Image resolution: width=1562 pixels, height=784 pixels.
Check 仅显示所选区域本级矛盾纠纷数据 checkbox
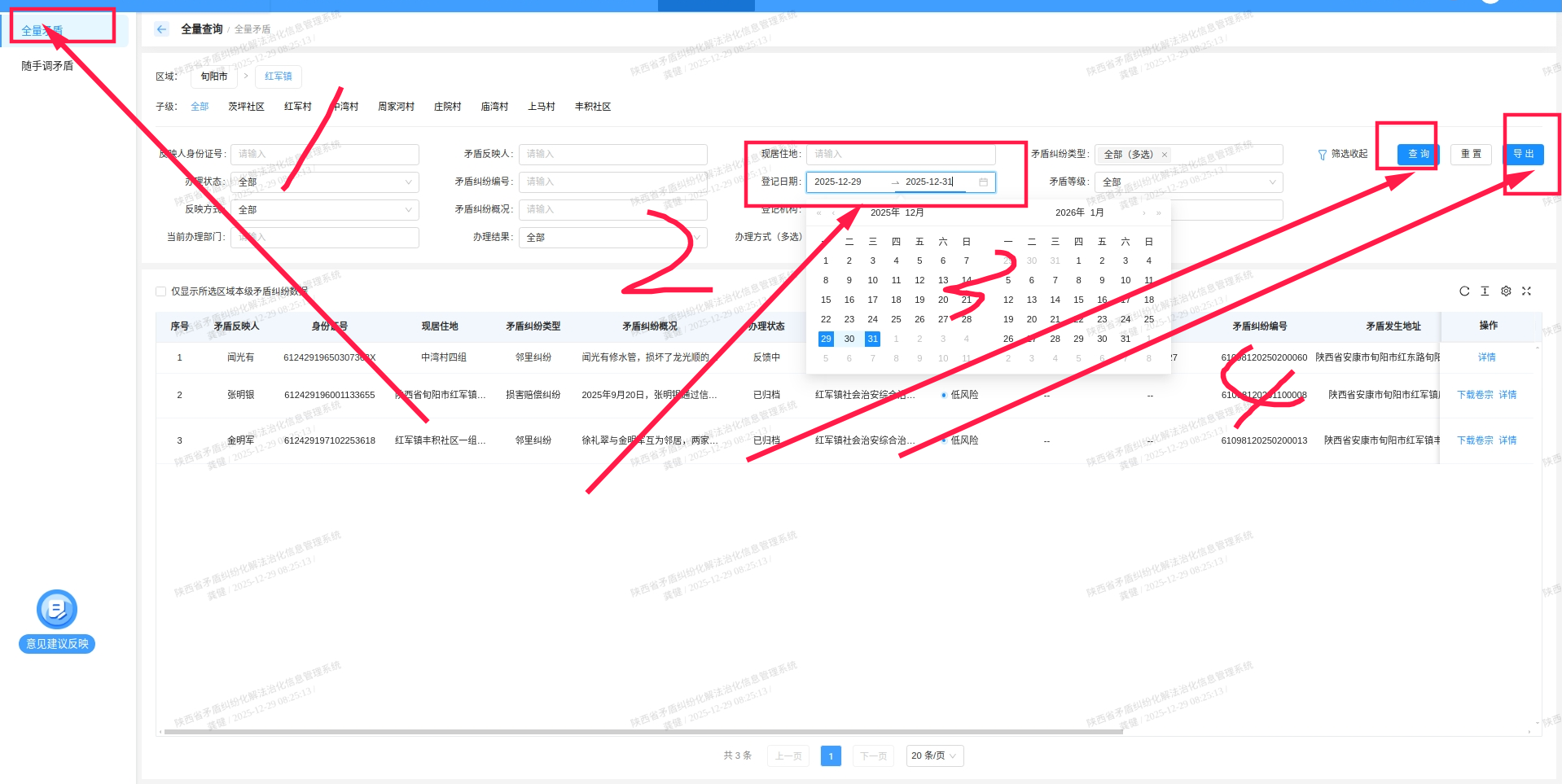(x=161, y=291)
